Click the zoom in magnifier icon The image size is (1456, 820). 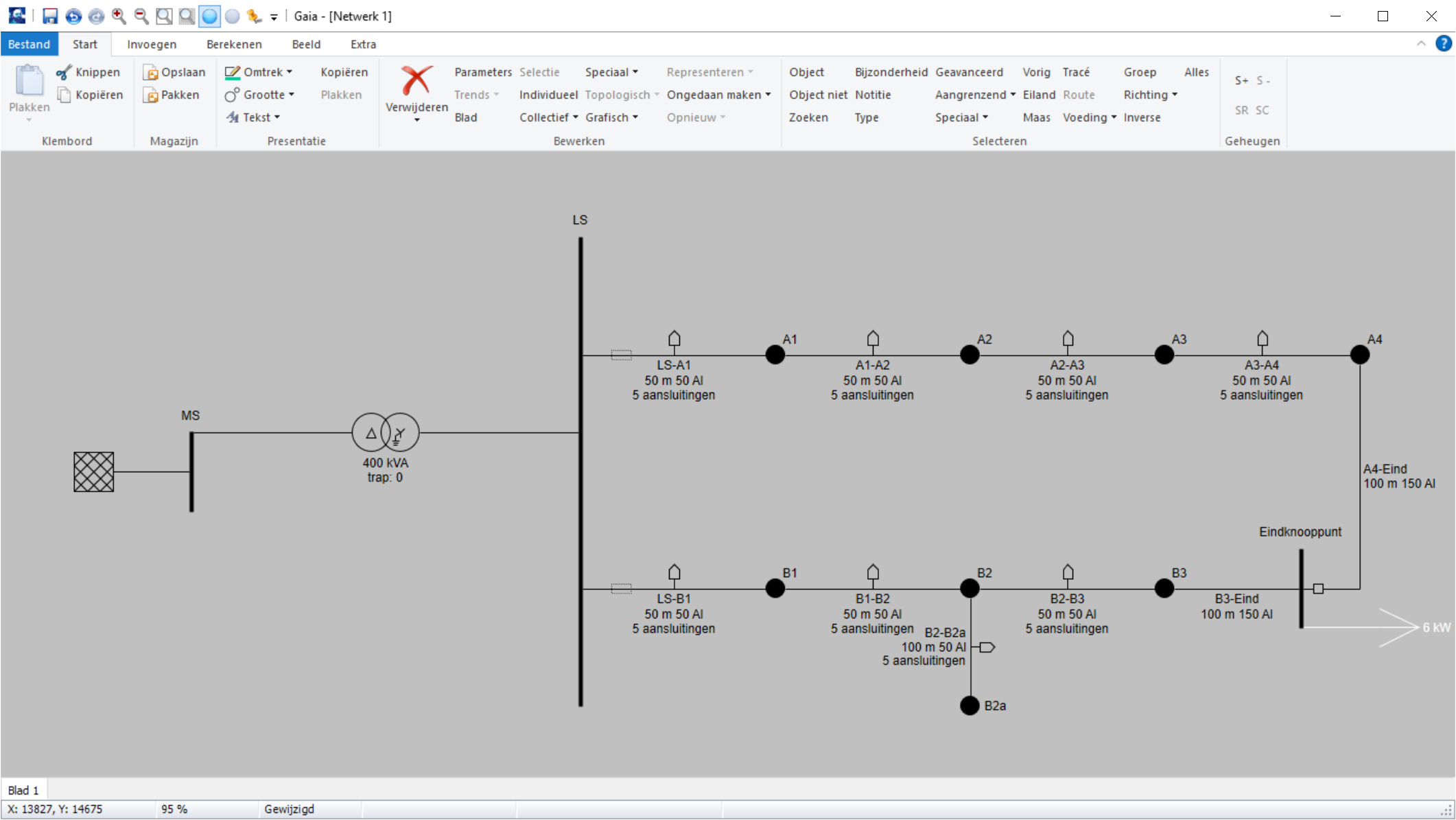[119, 16]
